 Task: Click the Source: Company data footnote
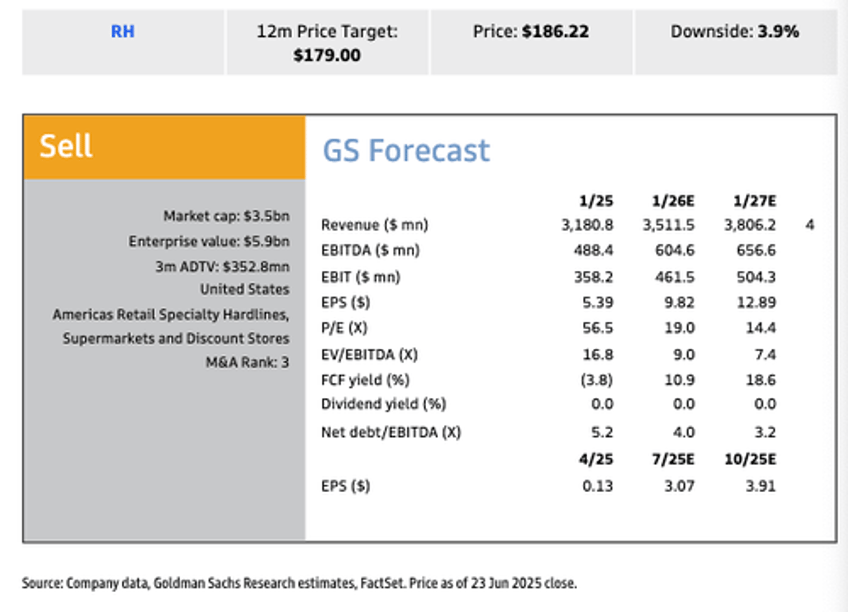(x=299, y=583)
